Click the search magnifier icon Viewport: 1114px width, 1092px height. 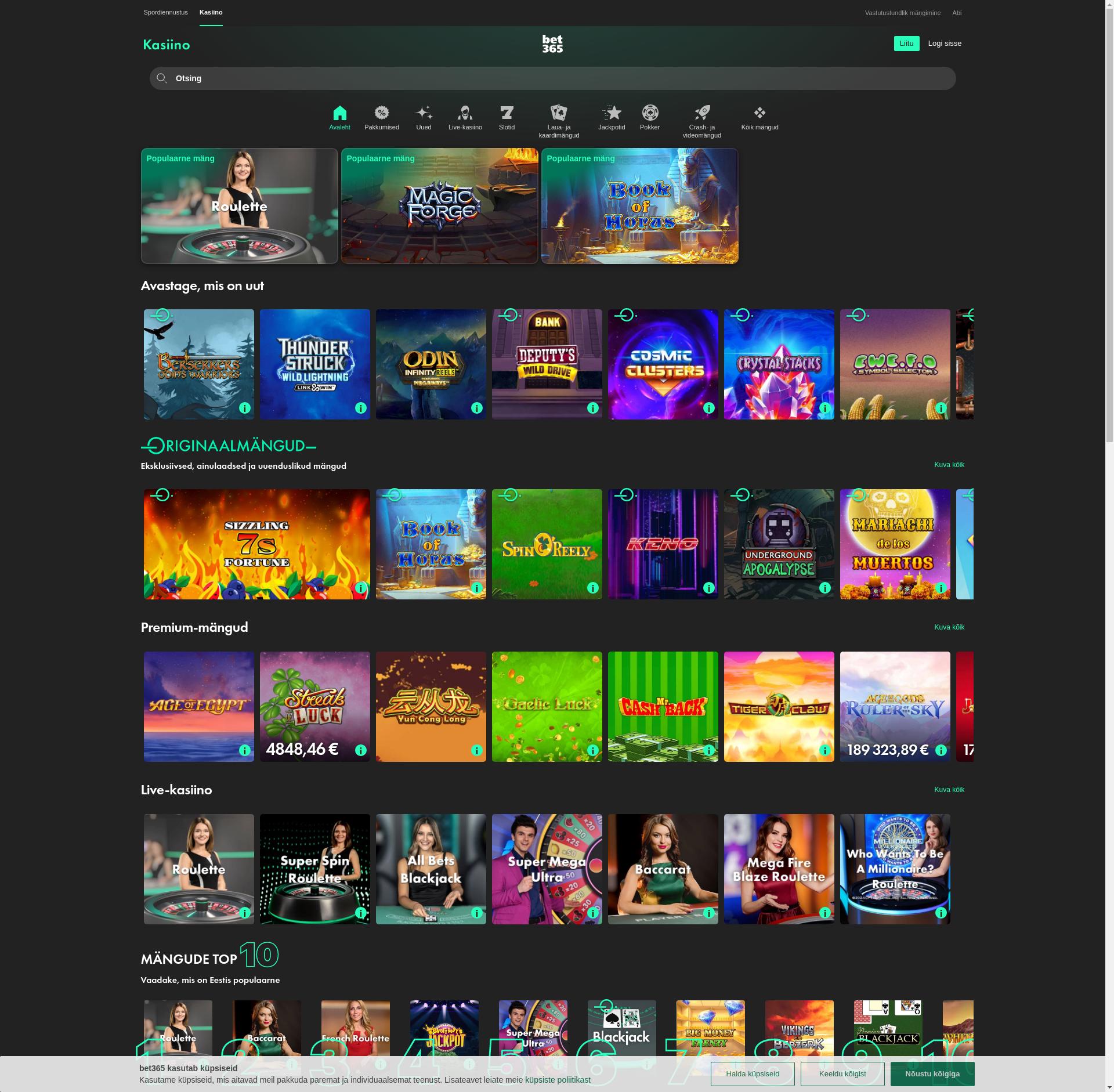162,78
